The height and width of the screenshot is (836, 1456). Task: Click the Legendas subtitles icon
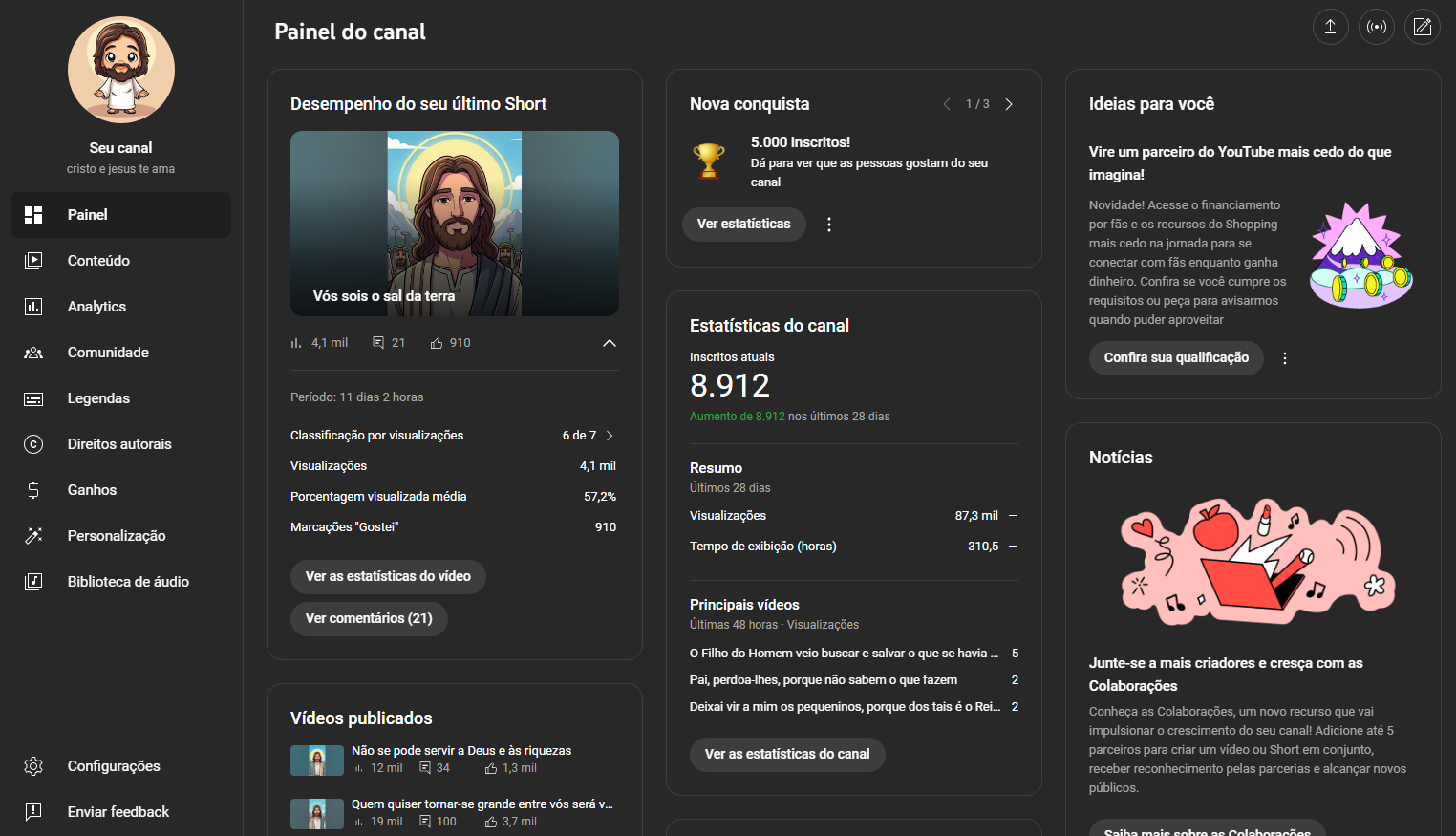click(x=33, y=398)
